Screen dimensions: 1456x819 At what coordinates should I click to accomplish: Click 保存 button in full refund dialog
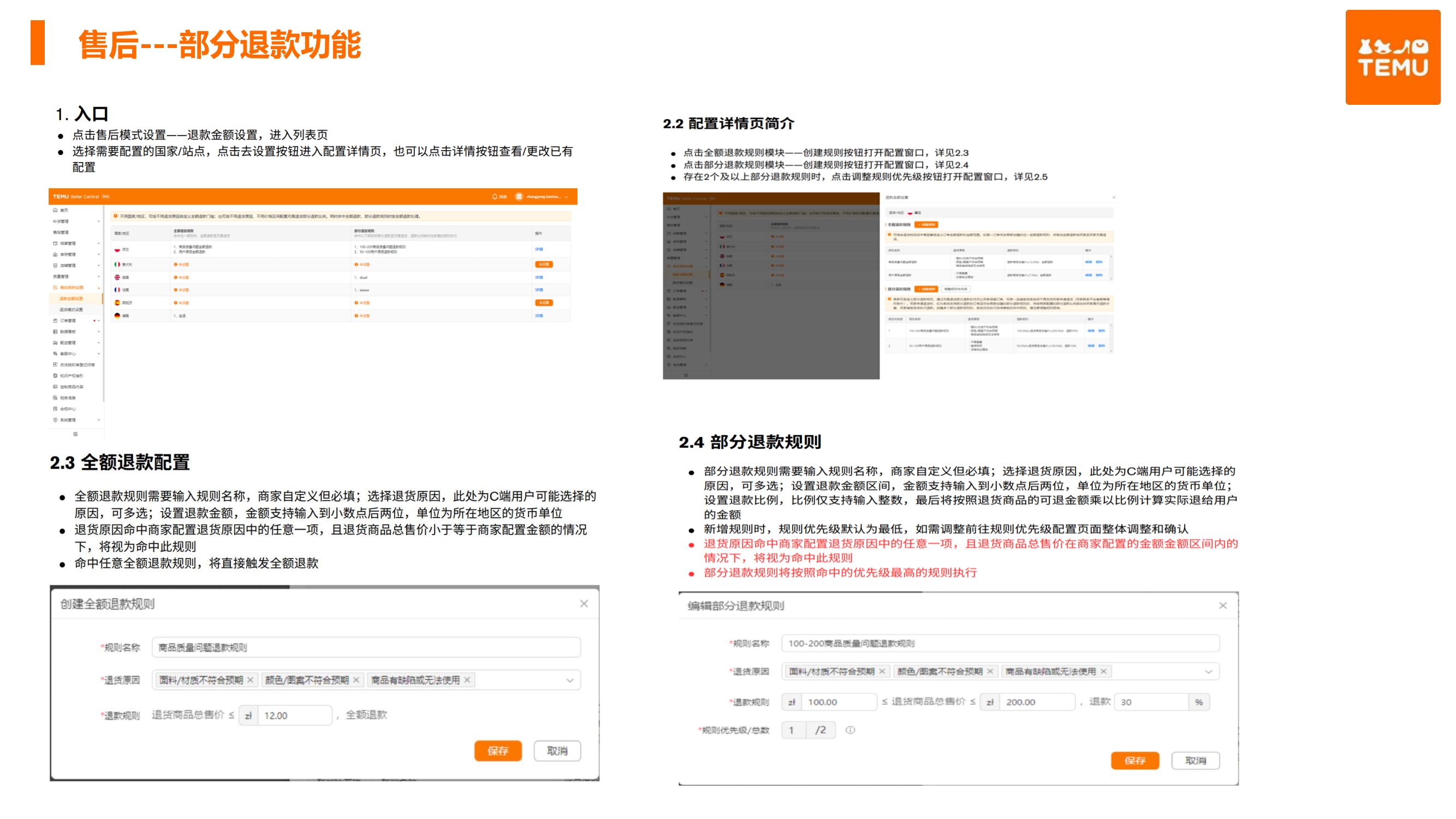pyautogui.click(x=497, y=751)
